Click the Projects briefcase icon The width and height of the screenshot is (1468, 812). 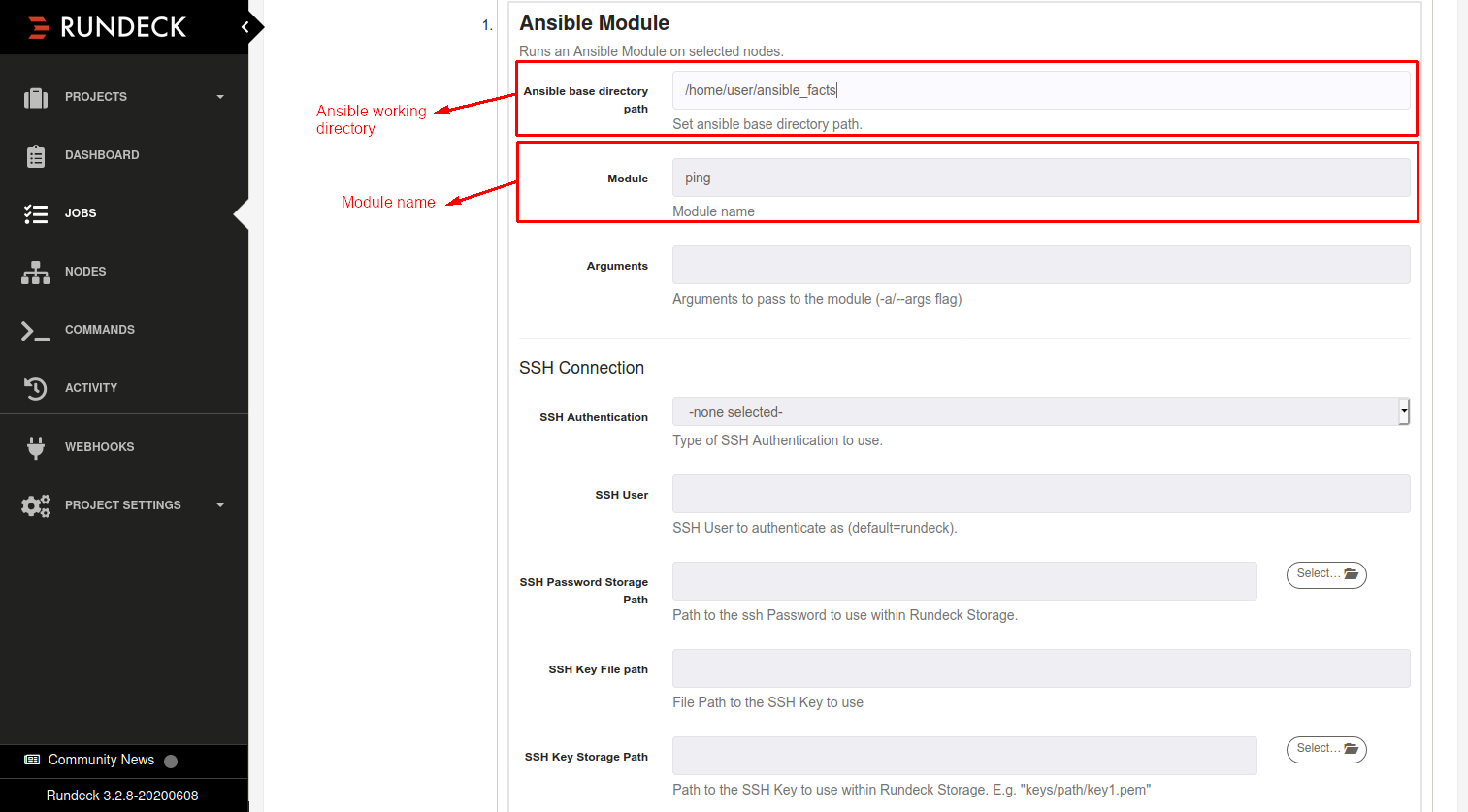[x=36, y=97]
